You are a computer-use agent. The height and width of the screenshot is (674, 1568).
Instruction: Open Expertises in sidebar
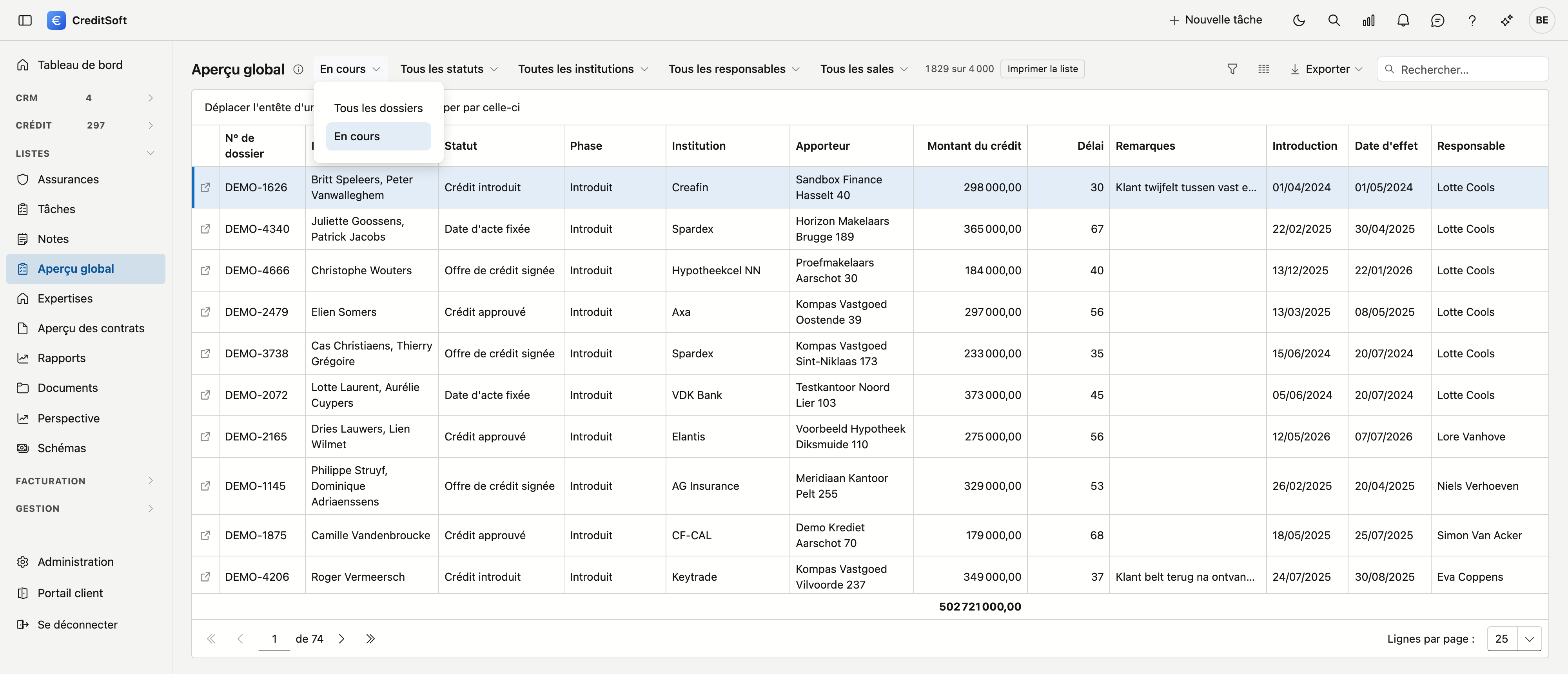[85, 299]
